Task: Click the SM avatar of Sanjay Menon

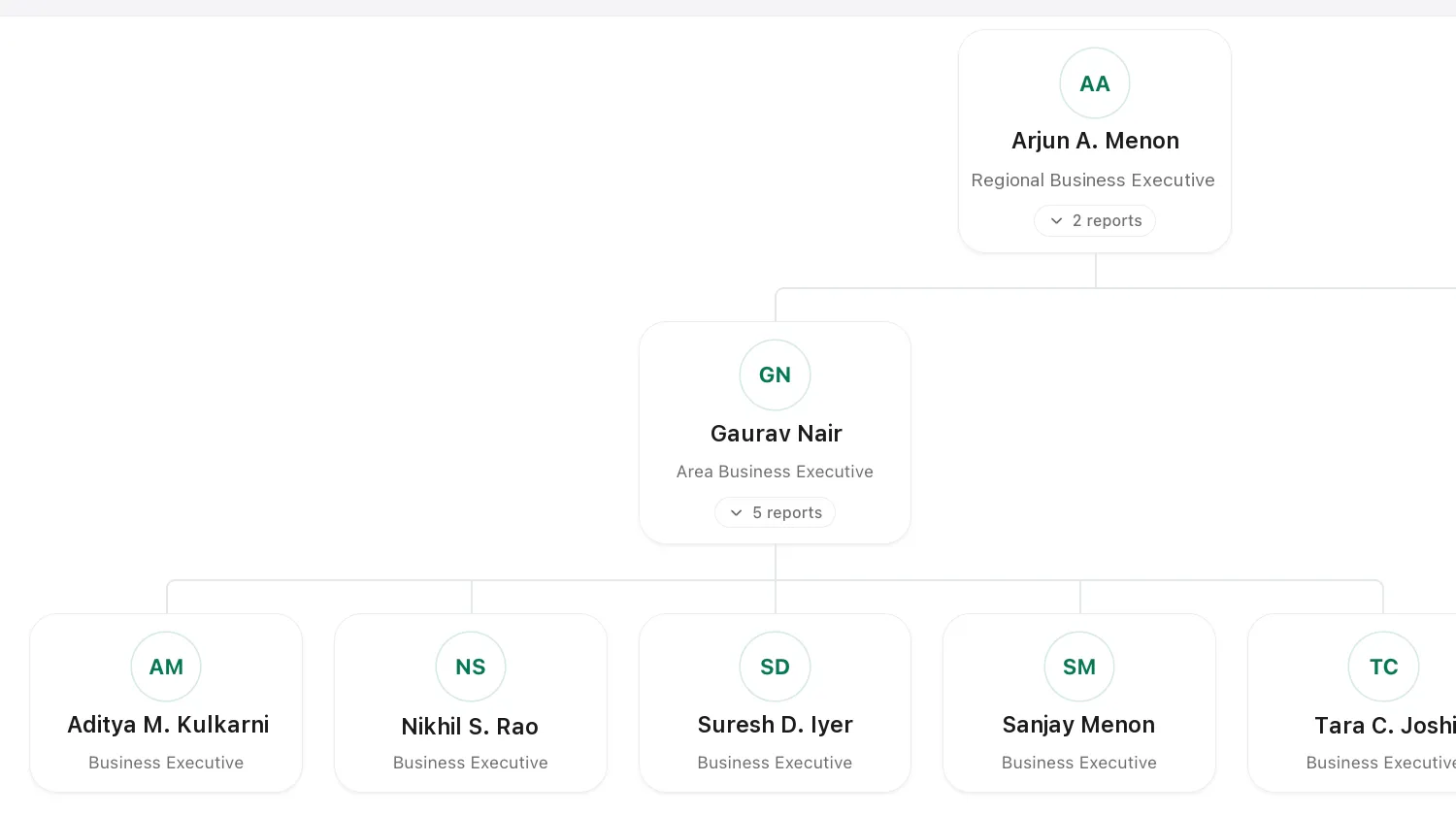Action: [1079, 667]
